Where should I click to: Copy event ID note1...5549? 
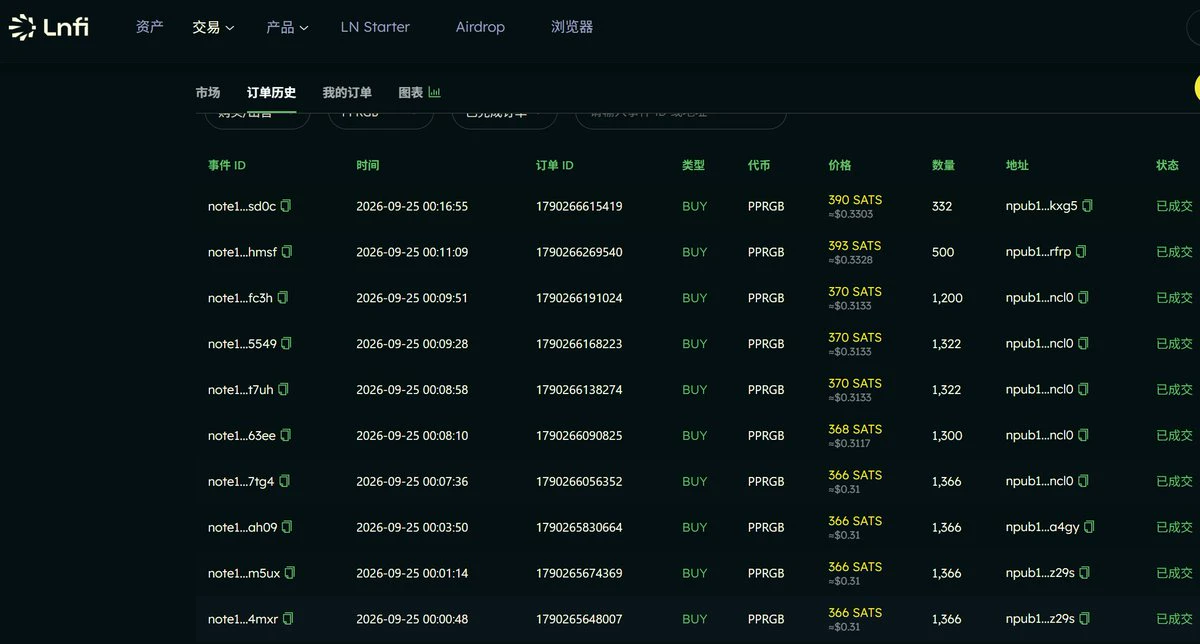286,344
